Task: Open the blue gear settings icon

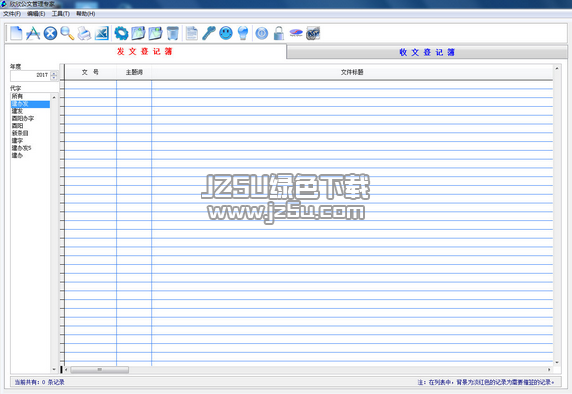Action: pos(121,33)
